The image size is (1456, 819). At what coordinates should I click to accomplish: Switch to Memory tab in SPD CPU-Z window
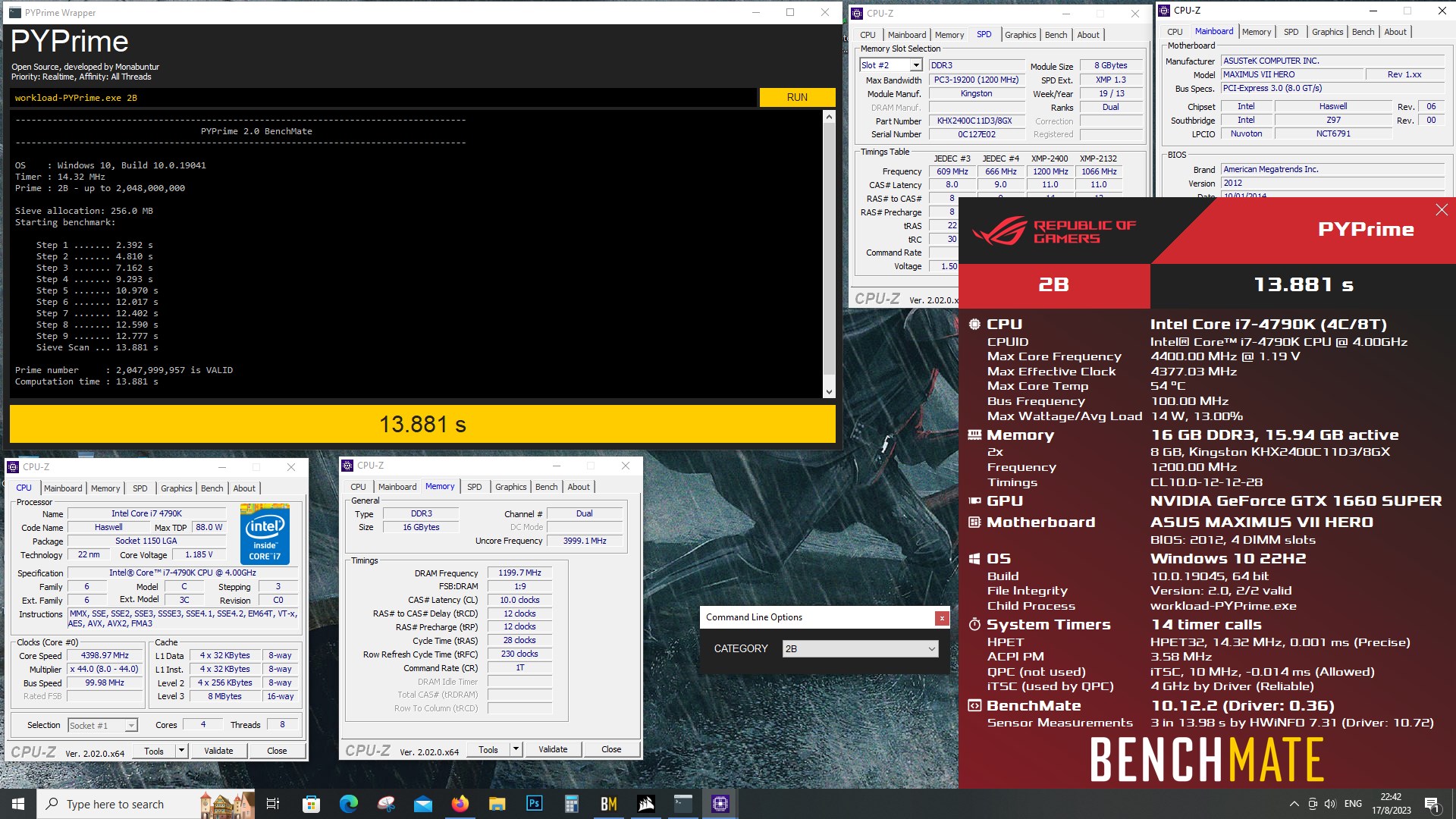(x=949, y=35)
